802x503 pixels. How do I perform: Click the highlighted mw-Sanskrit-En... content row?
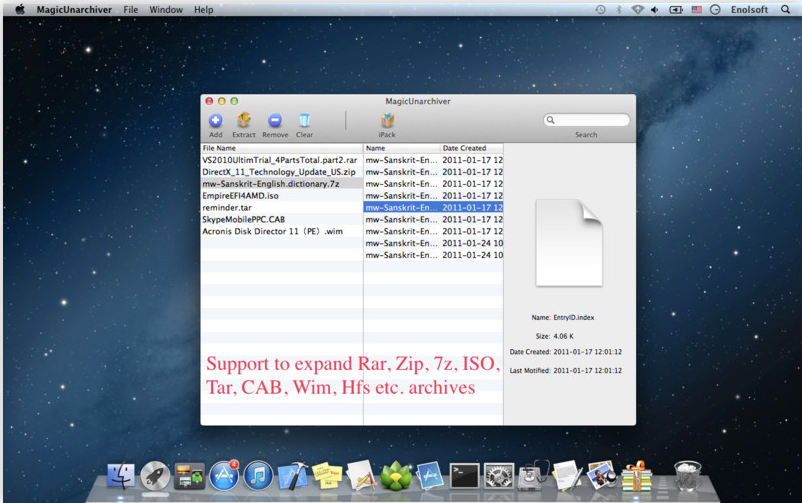pyautogui.click(x=433, y=207)
